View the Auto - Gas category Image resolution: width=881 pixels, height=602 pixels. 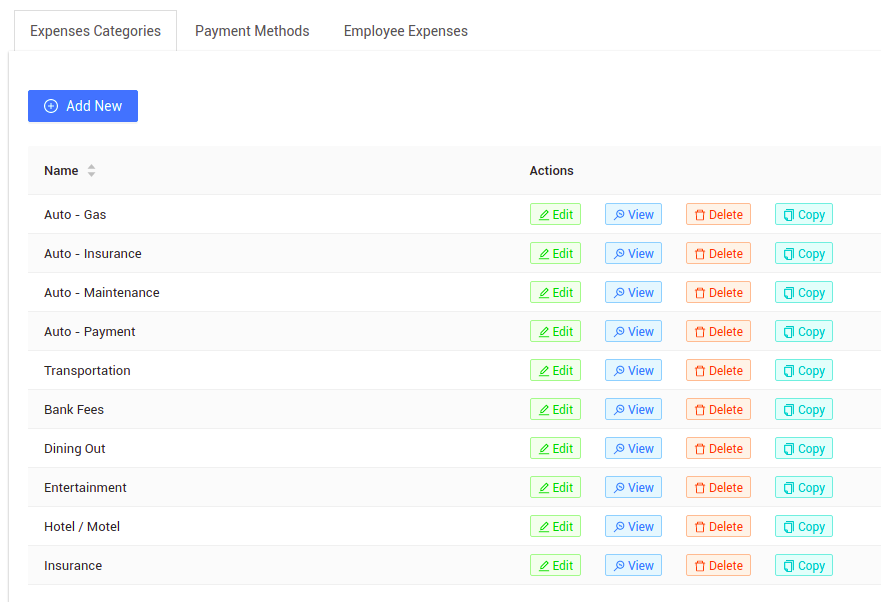pos(633,215)
